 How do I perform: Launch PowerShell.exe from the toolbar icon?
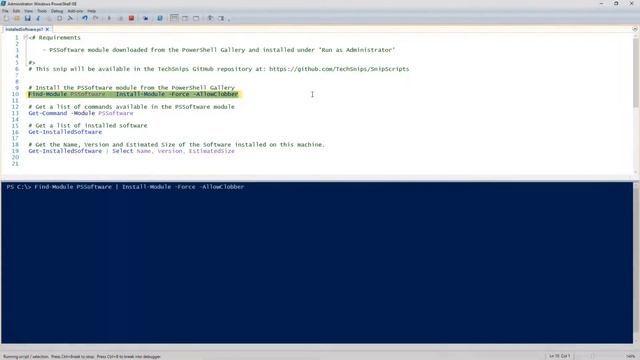point(160,18)
